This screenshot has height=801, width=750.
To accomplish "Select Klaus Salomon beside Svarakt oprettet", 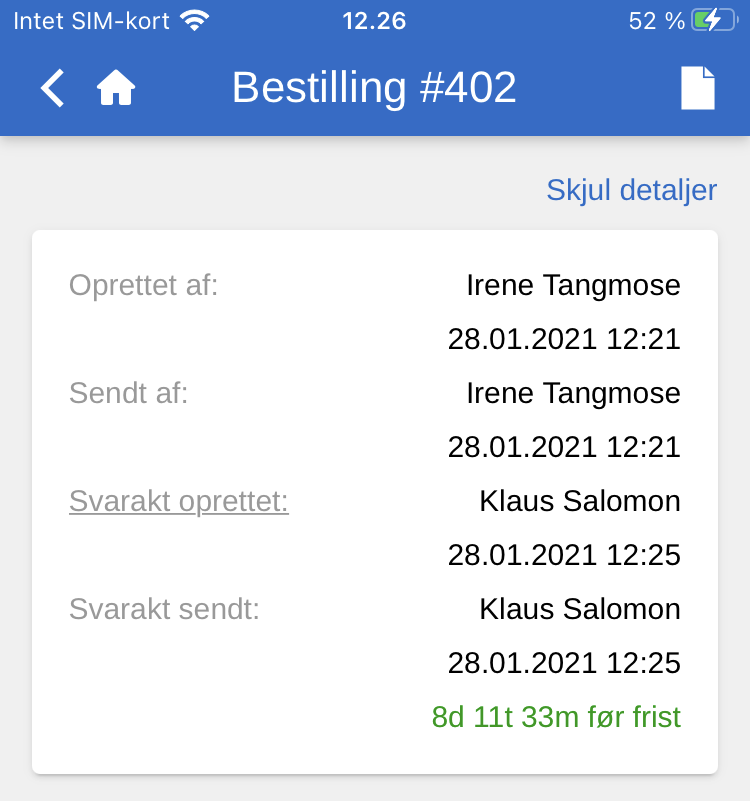I will point(580,501).
